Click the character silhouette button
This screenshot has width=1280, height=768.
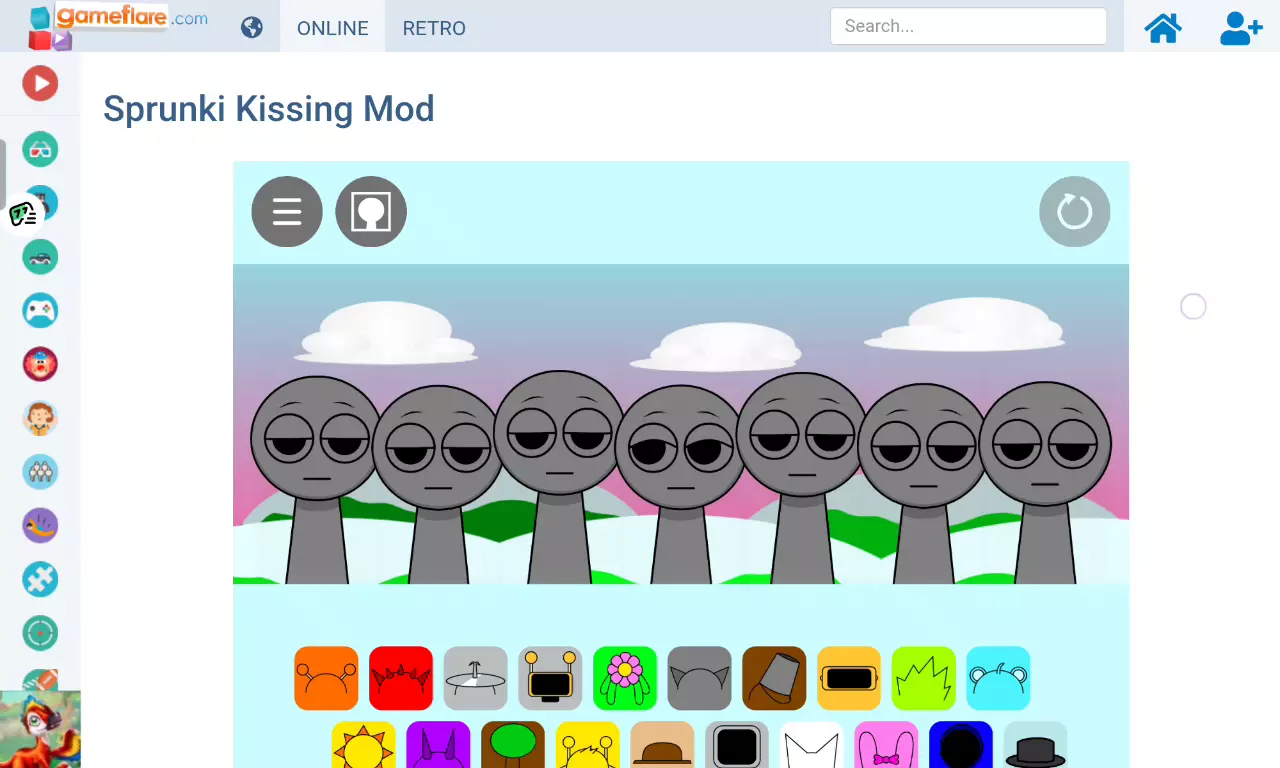coord(371,211)
